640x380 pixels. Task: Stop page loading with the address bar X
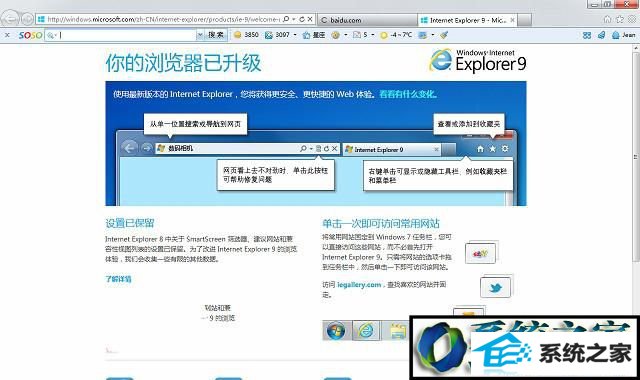click(310, 19)
